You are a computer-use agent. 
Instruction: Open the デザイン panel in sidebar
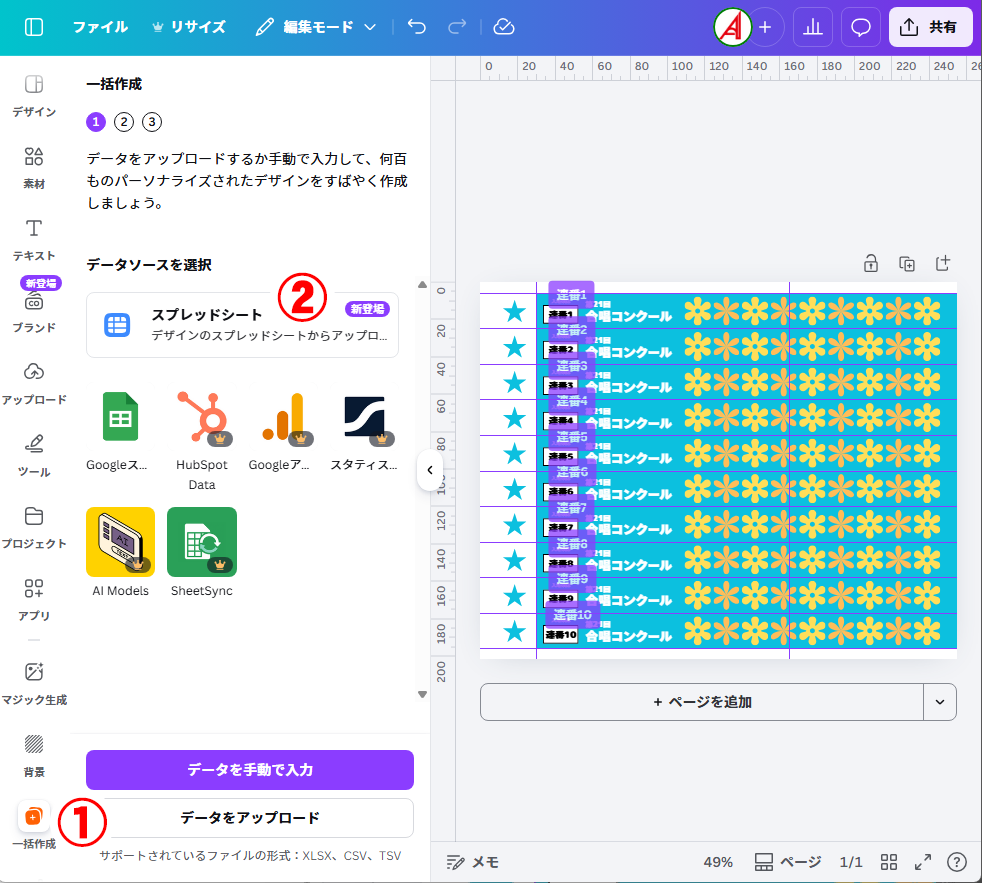[34, 94]
